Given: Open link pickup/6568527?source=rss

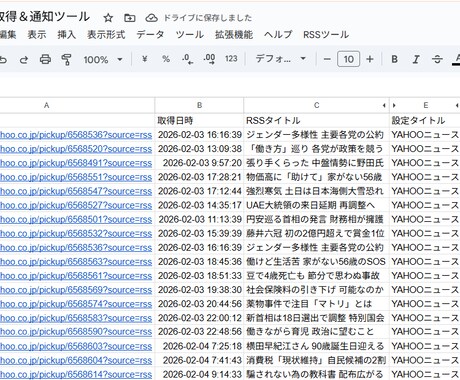Looking at the screenshot, I should pyautogui.click(x=76, y=205).
